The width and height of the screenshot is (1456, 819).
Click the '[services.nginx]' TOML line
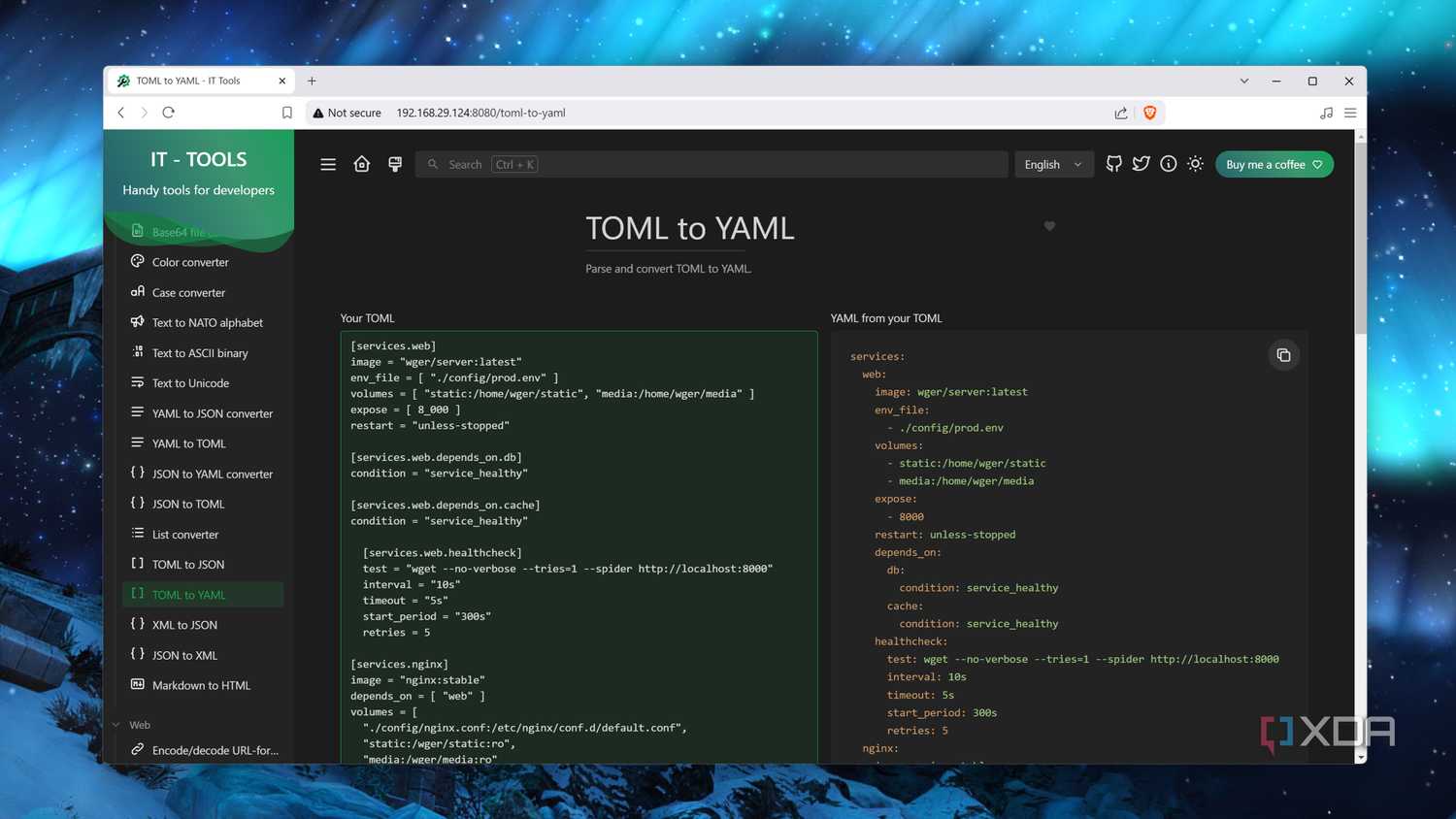pos(399,665)
